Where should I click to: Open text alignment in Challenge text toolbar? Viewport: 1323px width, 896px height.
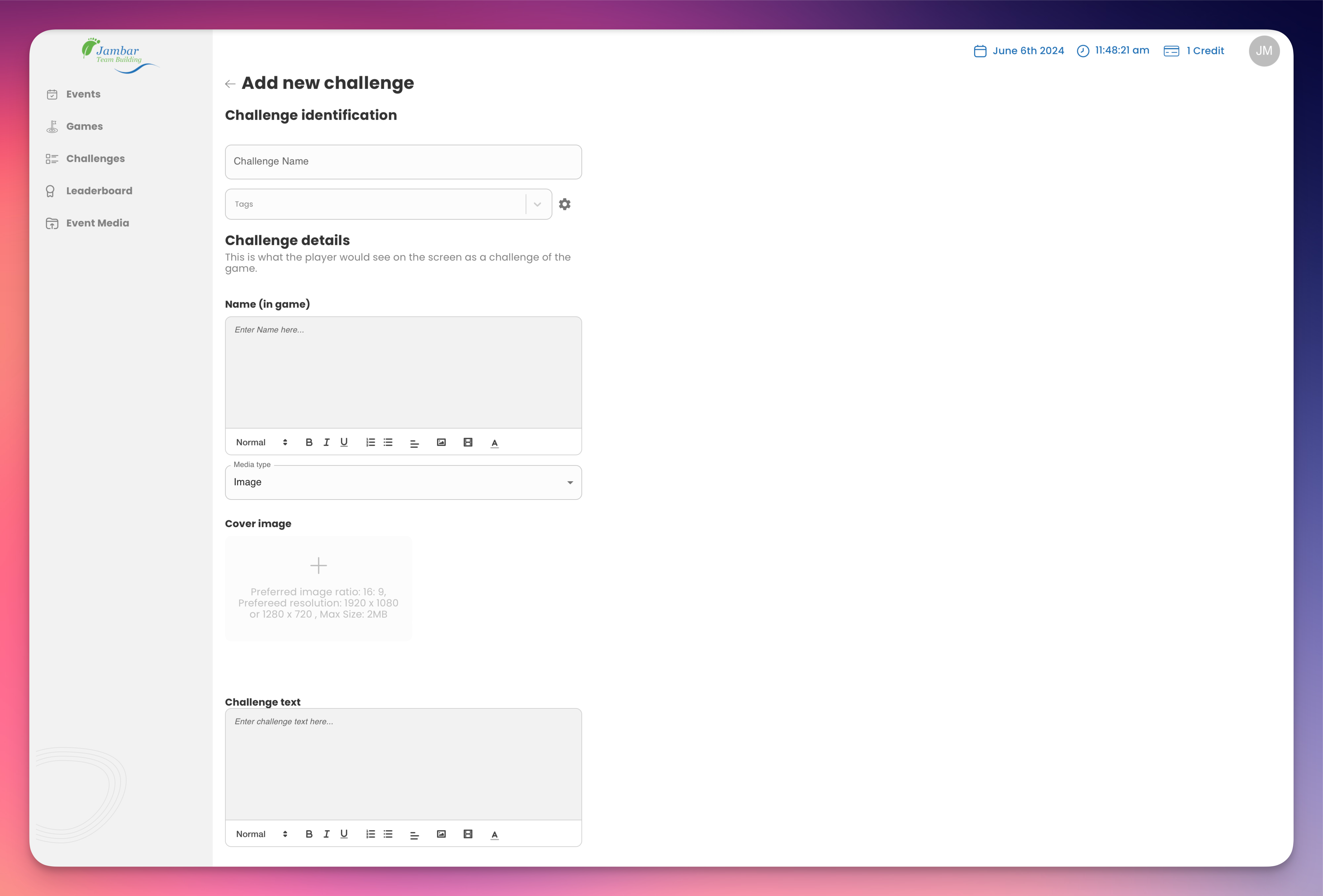[414, 835]
